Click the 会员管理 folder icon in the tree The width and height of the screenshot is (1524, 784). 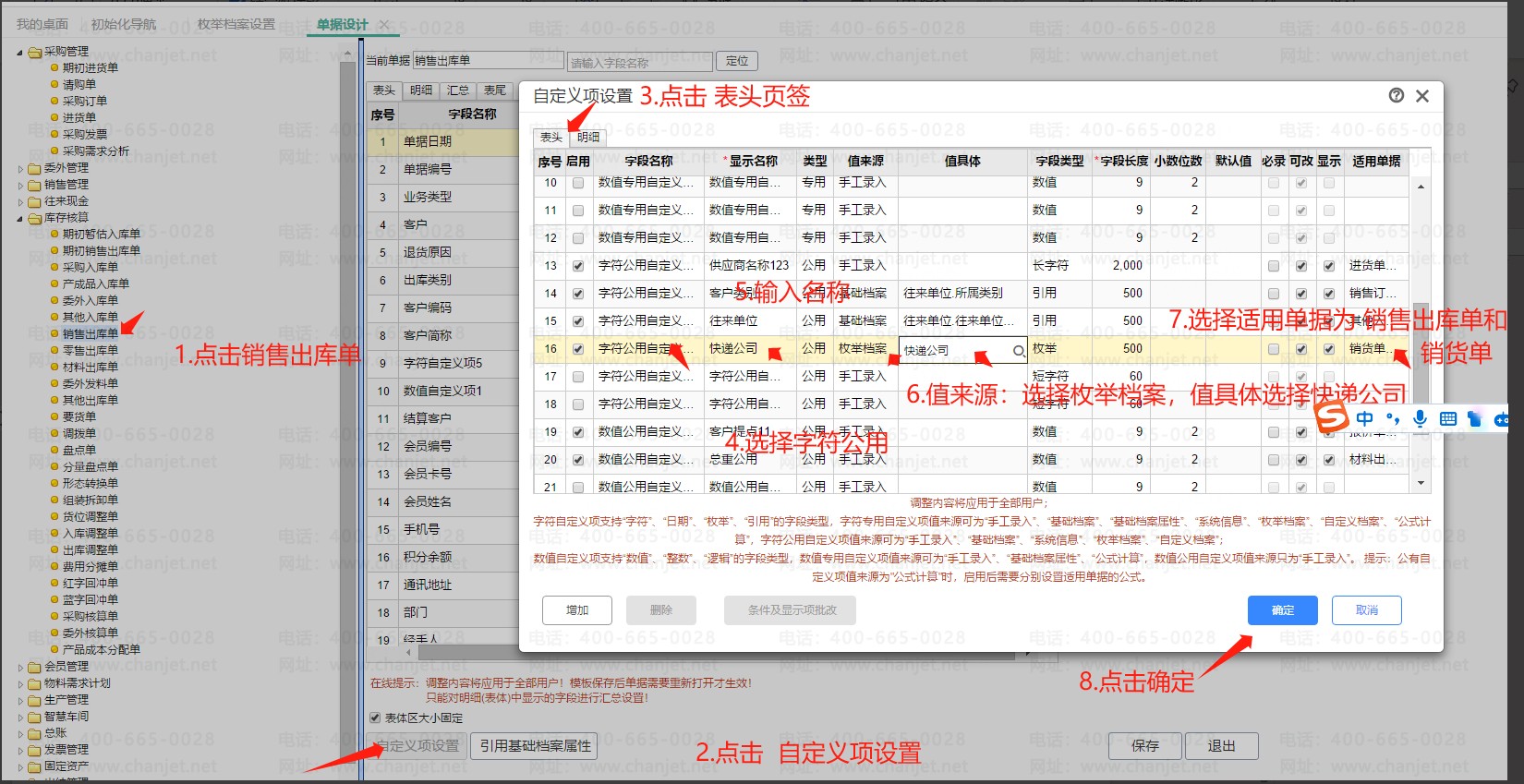pos(34,667)
